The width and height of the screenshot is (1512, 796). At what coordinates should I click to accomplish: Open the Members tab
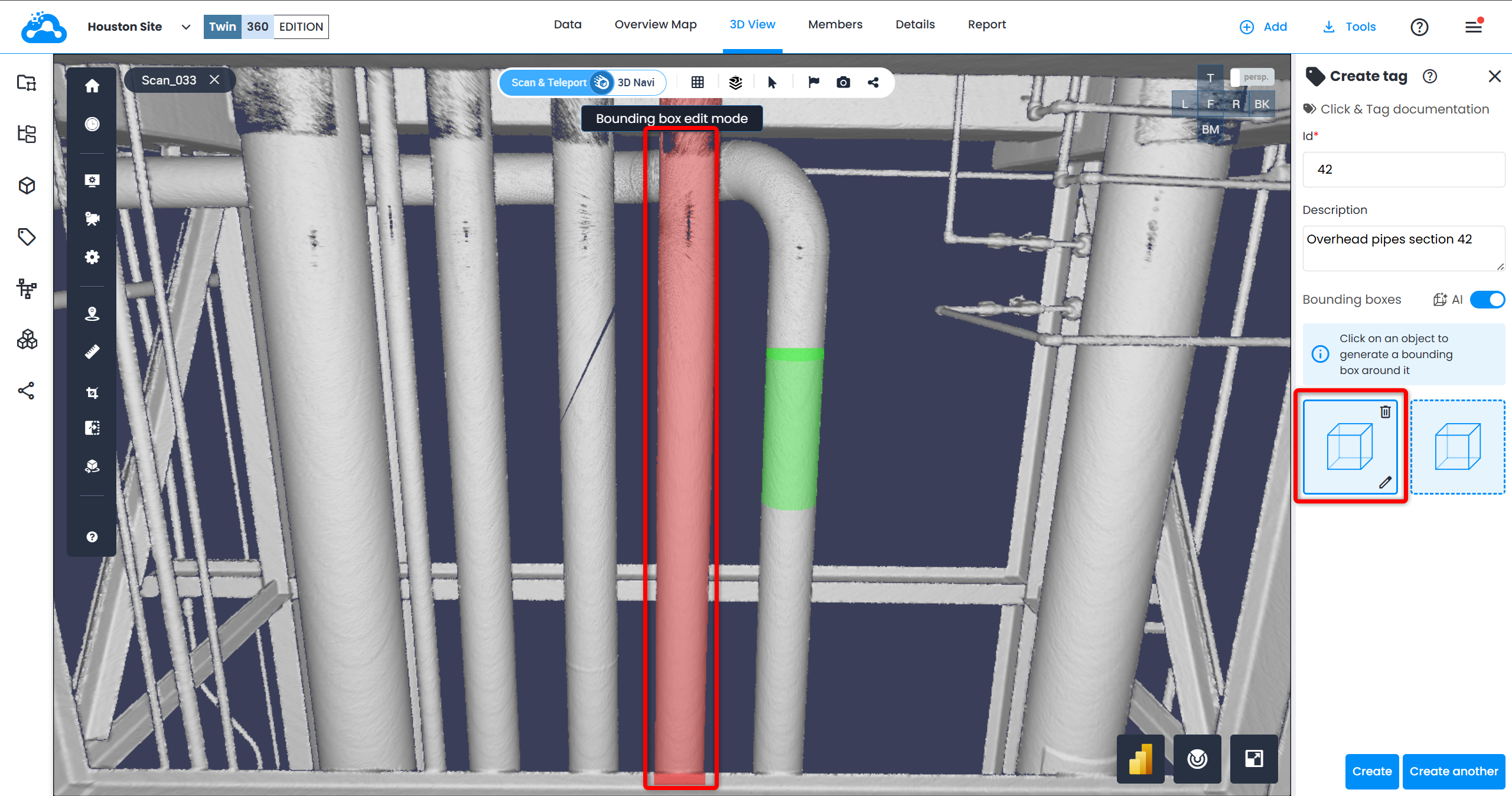point(835,24)
